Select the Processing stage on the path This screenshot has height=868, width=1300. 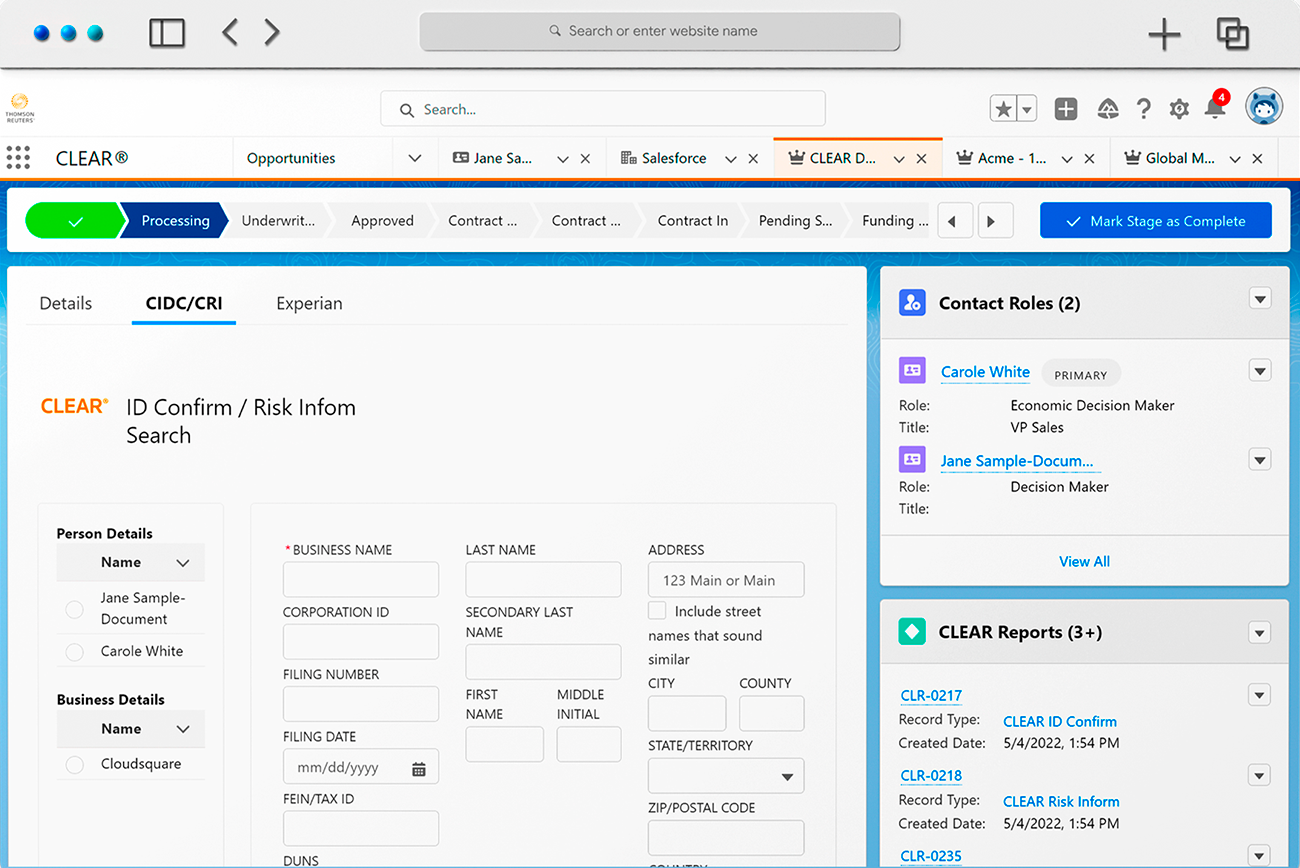point(175,220)
